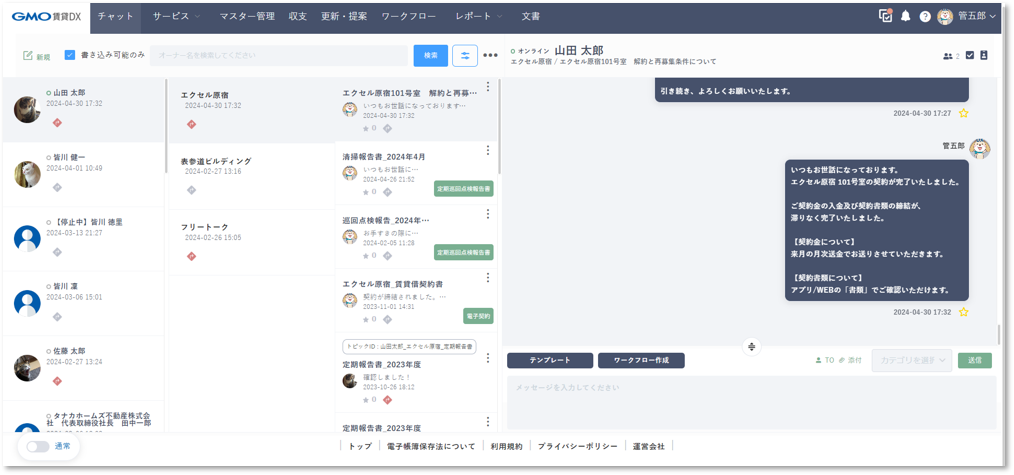Click the message input text area
1014x475 pixels.
[750, 400]
